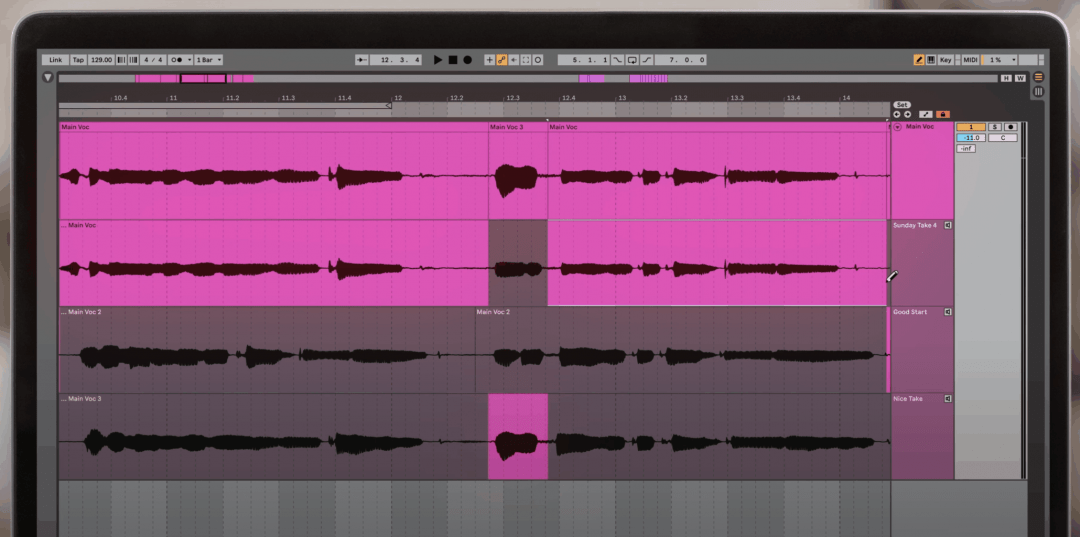This screenshot has width=1080, height=537.
Task: Toggle the metronome button
Action: click(177, 60)
